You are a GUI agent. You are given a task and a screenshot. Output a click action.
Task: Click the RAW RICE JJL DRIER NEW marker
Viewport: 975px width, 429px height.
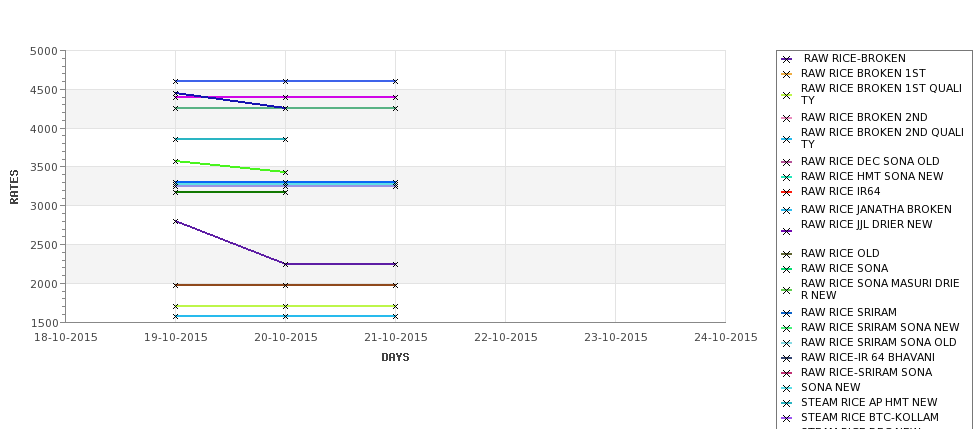pyautogui.click(x=786, y=231)
